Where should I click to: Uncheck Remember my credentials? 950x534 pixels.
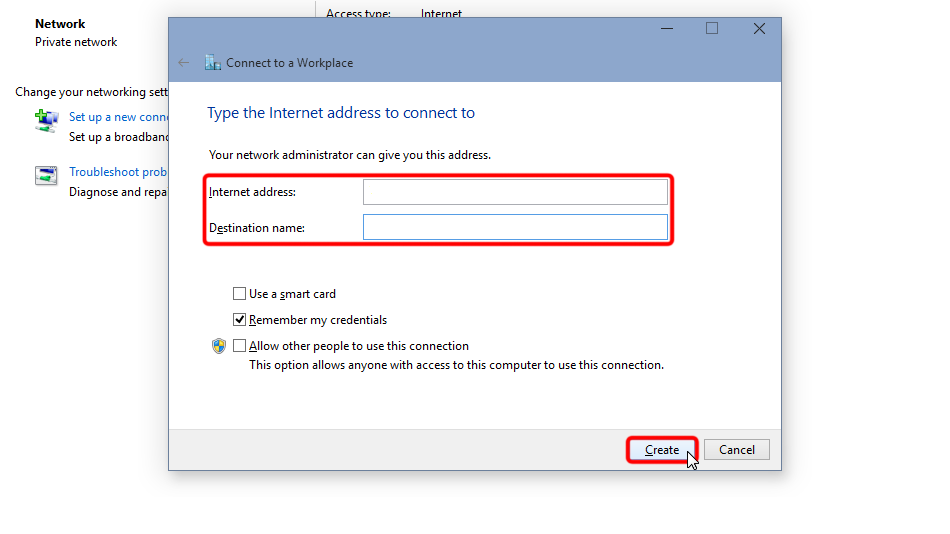[239, 320]
